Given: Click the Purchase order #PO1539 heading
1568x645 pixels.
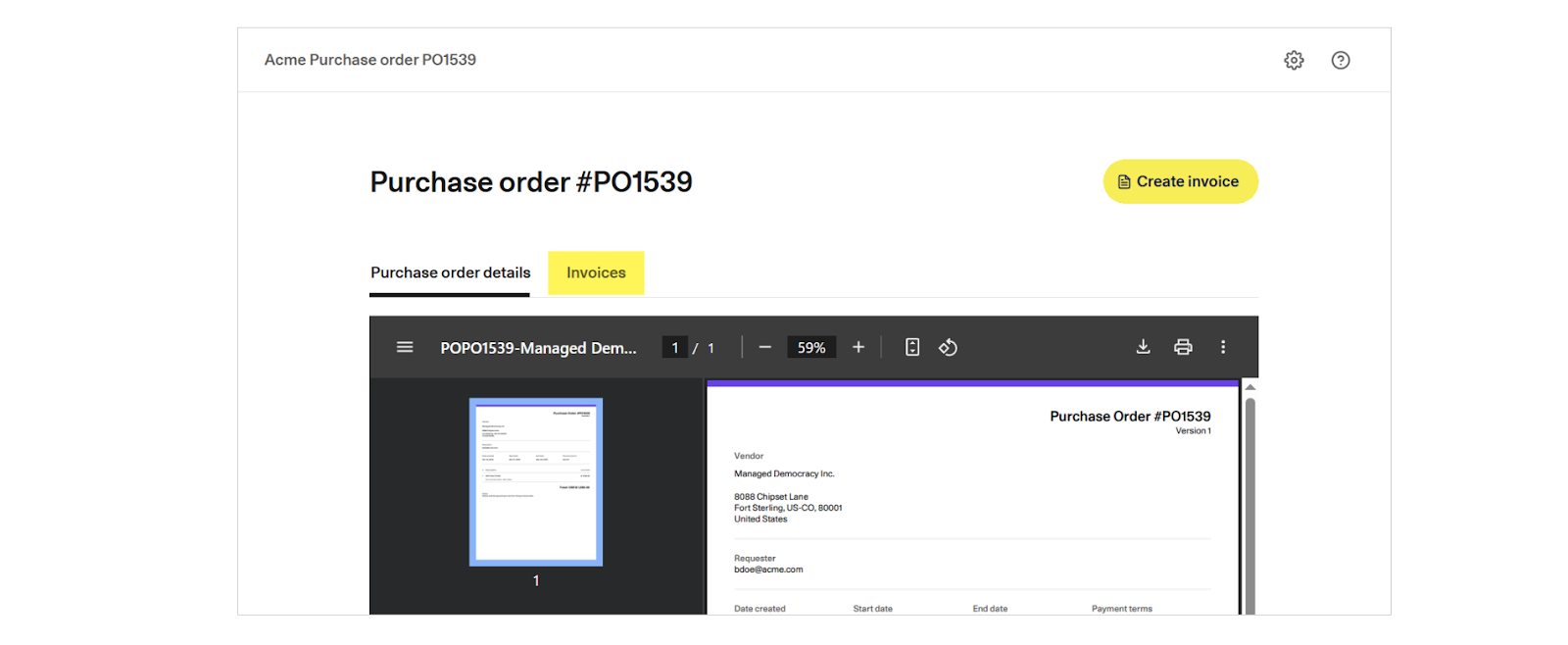Looking at the screenshot, I should pos(531,182).
